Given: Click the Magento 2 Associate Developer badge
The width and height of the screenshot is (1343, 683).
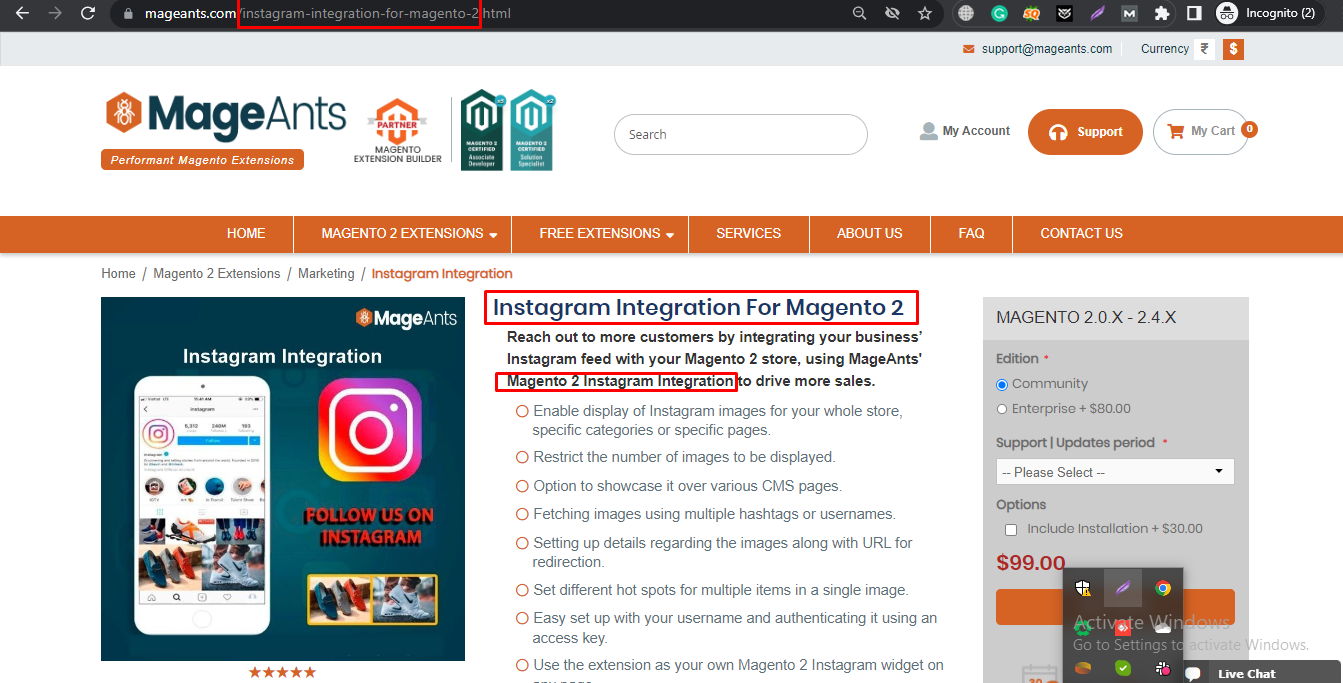Looking at the screenshot, I should pos(482,130).
